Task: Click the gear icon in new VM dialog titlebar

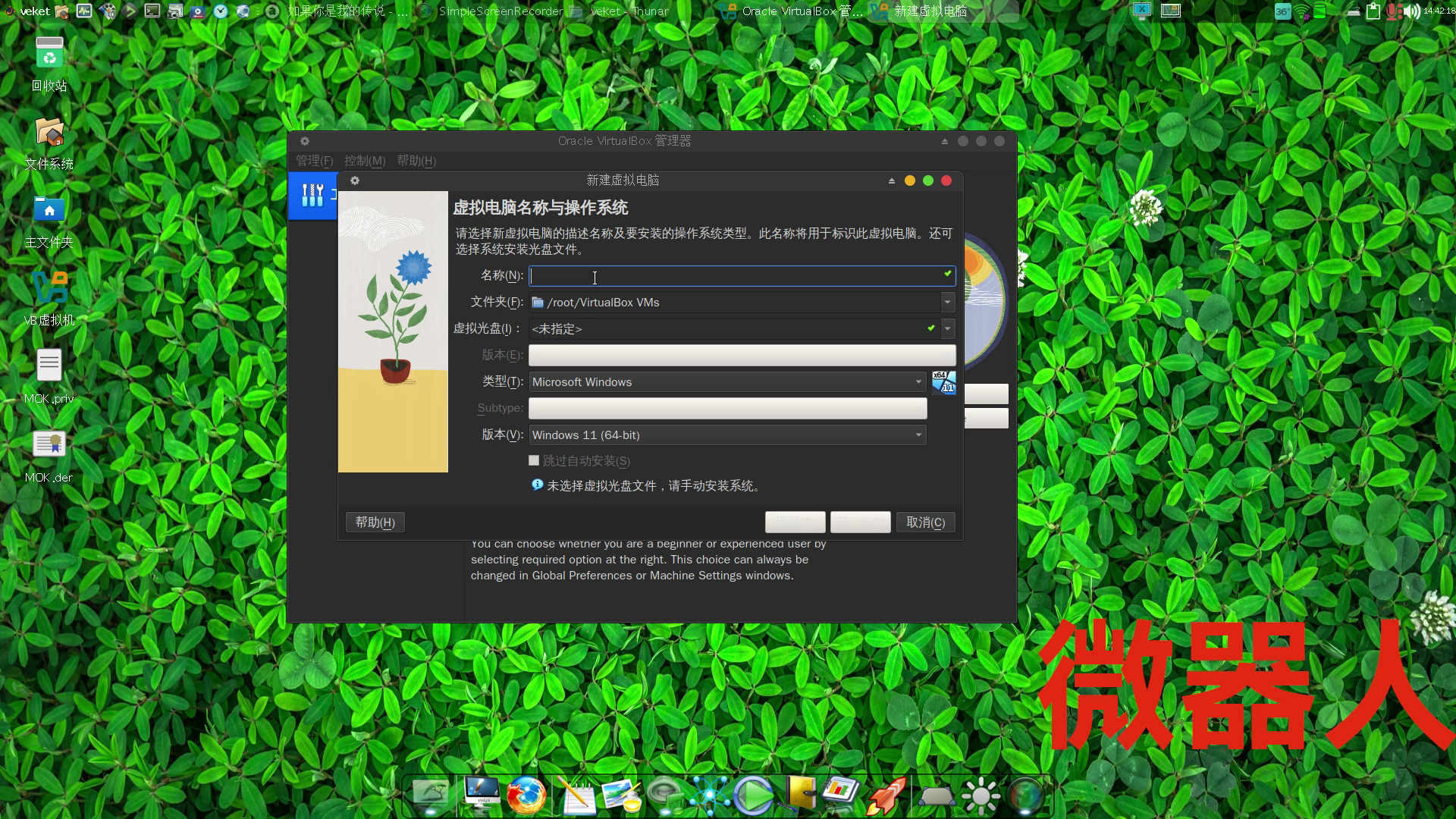Action: pyautogui.click(x=354, y=180)
